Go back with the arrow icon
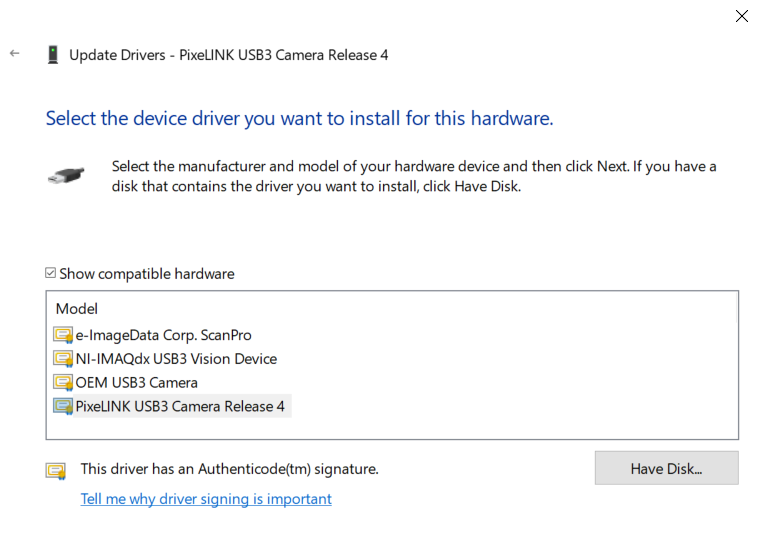This screenshot has width=759, height=534. 15,53
